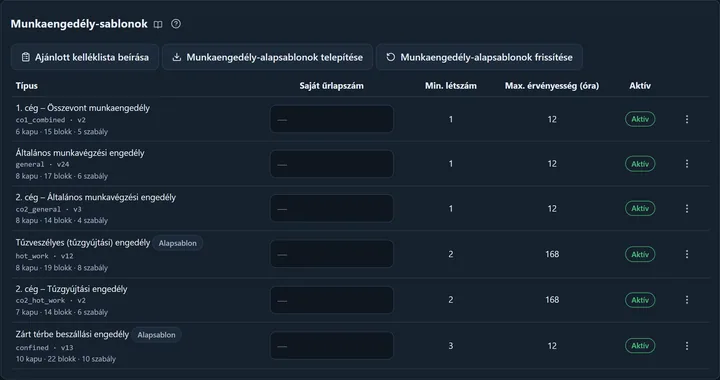The width and height of the screenshot is (720, 380).
Task: Select the Általános munkavégzési engedély title
Action: pos(80,153)
